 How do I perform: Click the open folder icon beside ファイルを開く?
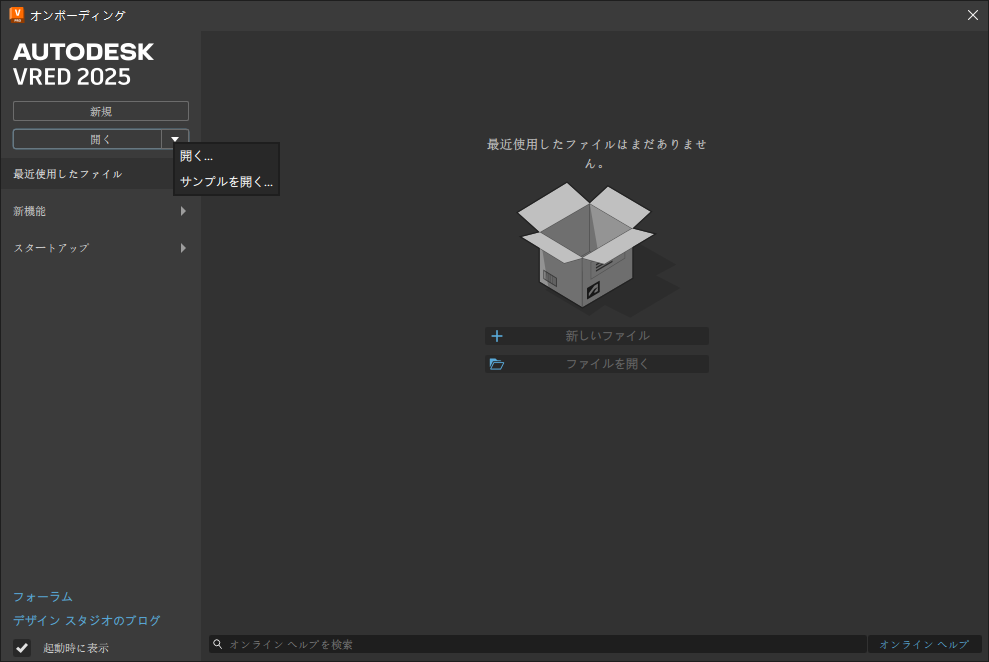click(497, 364)
